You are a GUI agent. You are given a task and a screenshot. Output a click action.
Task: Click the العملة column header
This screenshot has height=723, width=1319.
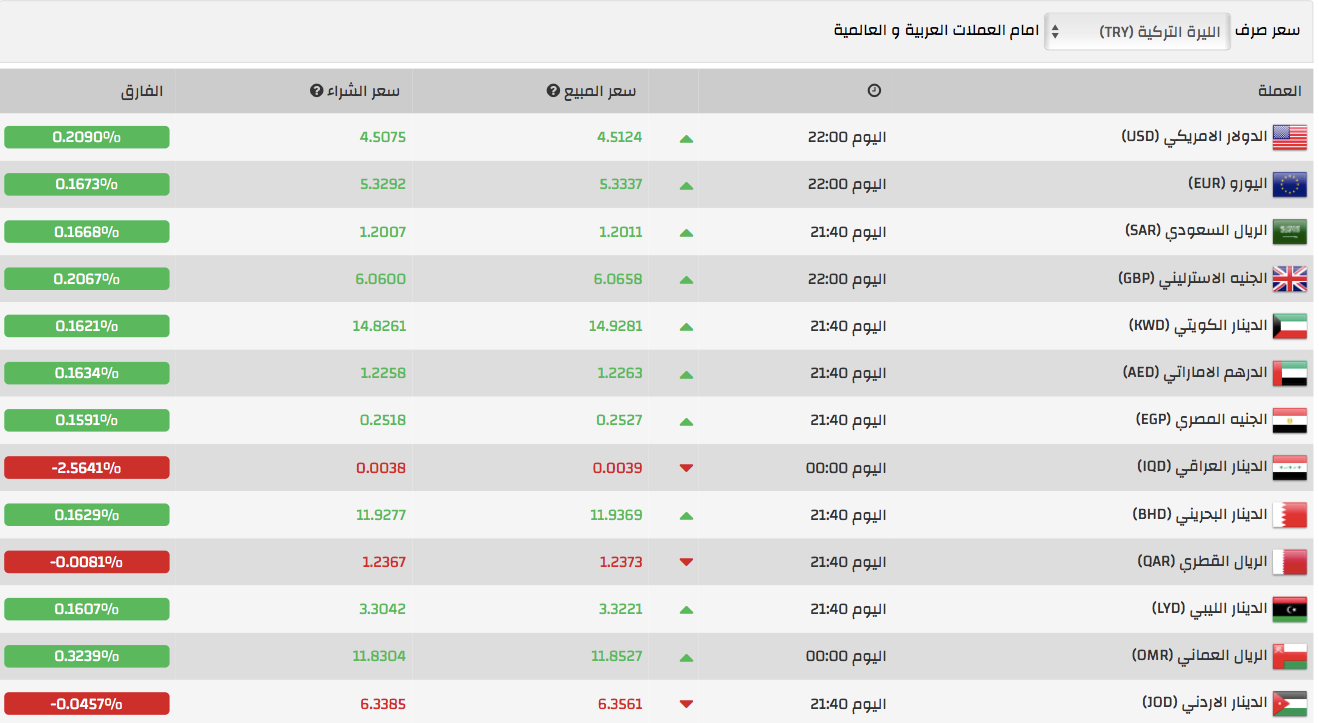tap(1279, 91)
